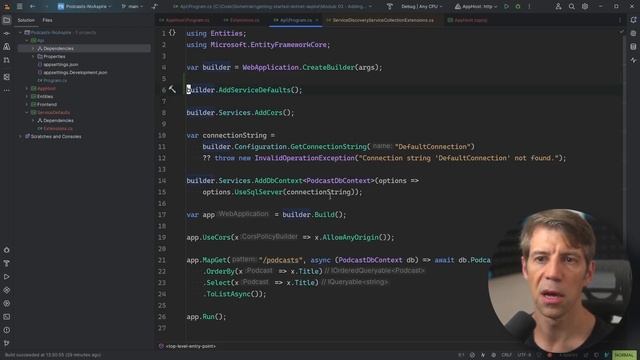Image resolution: width=640 pixels, height=360 pixels.
Task: Open Database tool window in right sidebar
Action: tap(633, 47)
